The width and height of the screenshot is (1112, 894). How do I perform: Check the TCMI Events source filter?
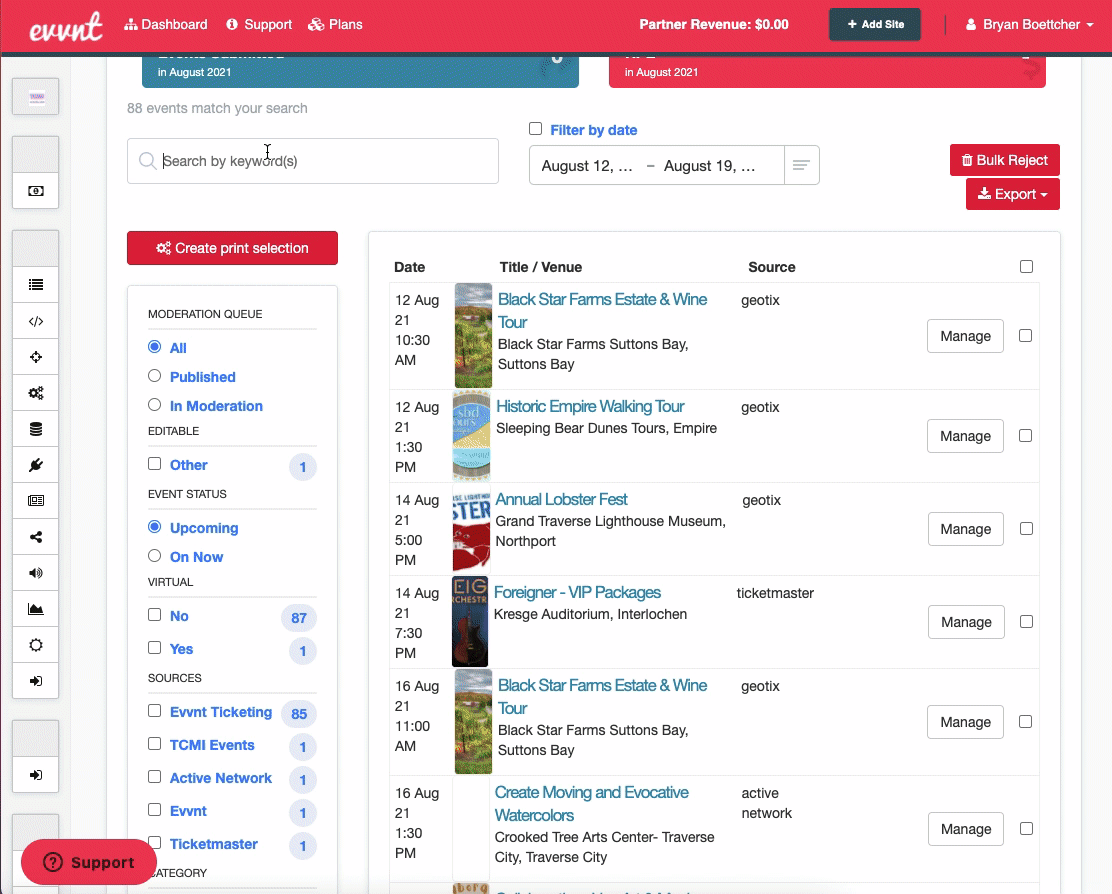tap(155, 744)
